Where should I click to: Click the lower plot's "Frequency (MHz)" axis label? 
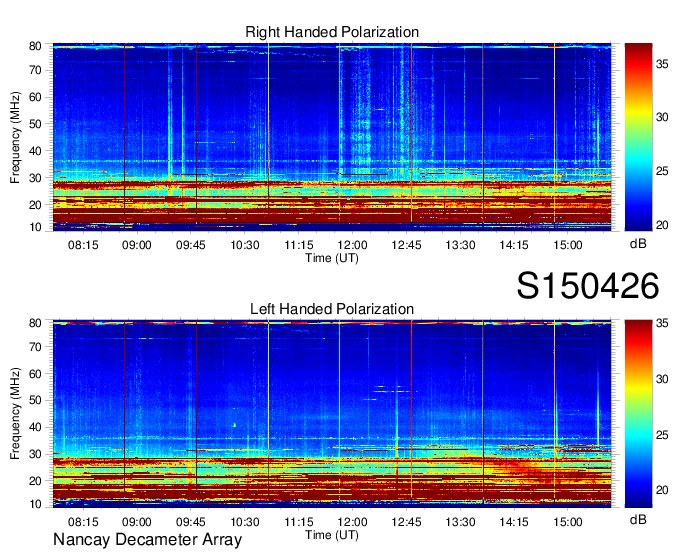pyautogui.click(x=15, y=414)
